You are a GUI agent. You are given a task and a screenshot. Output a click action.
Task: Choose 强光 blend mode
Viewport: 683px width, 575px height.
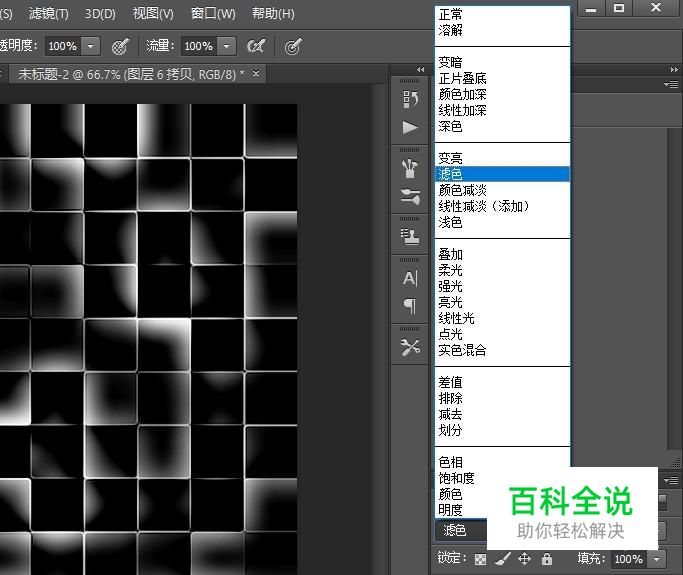[502, 286]
